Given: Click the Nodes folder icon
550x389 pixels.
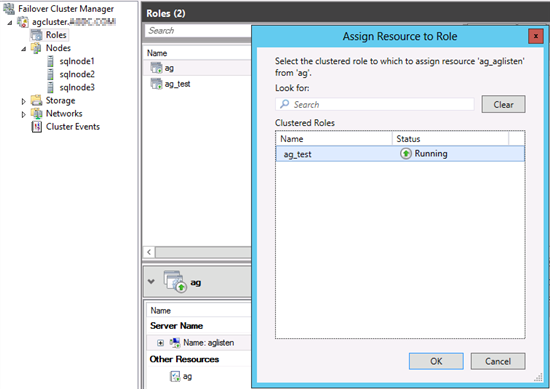Looking at the screenshot, I should point(36,48).
